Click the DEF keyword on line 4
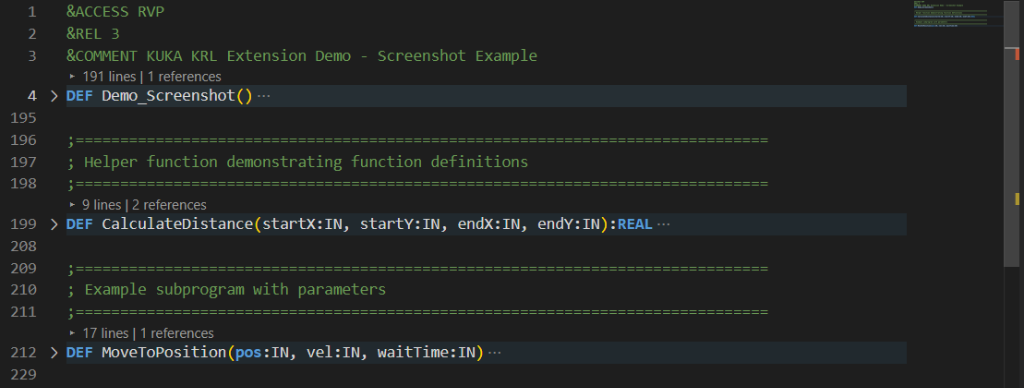 click(x=80, y=96)
